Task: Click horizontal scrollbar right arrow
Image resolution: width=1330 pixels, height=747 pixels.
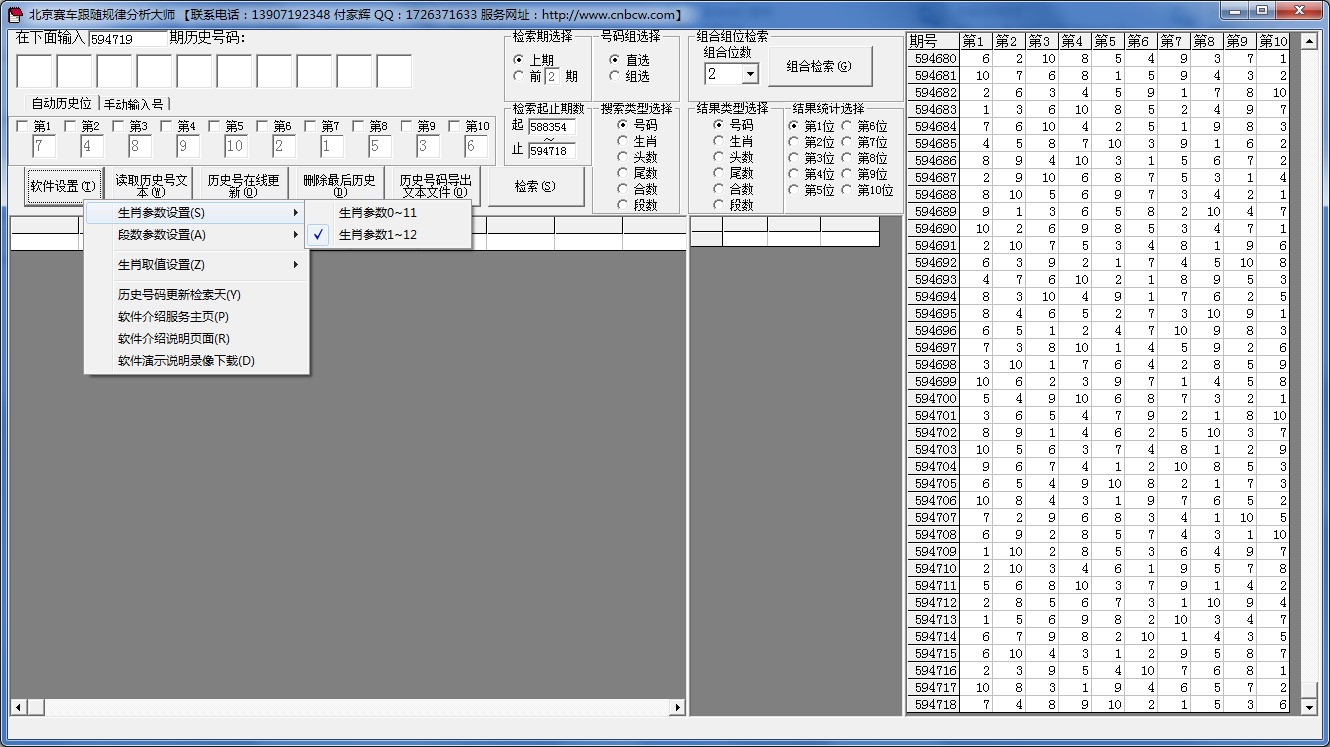Action: 677,707
